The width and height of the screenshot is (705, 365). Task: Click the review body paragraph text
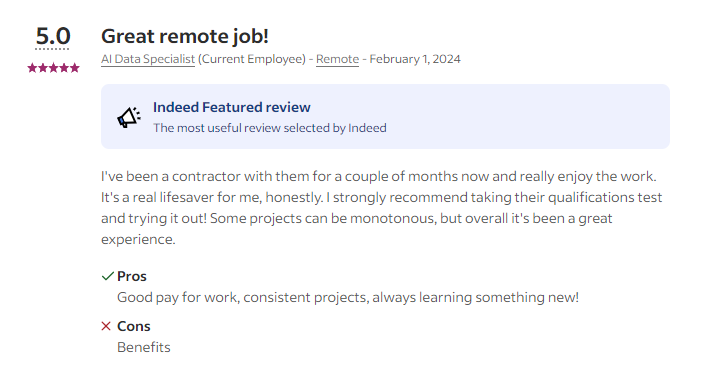[382, 207]
